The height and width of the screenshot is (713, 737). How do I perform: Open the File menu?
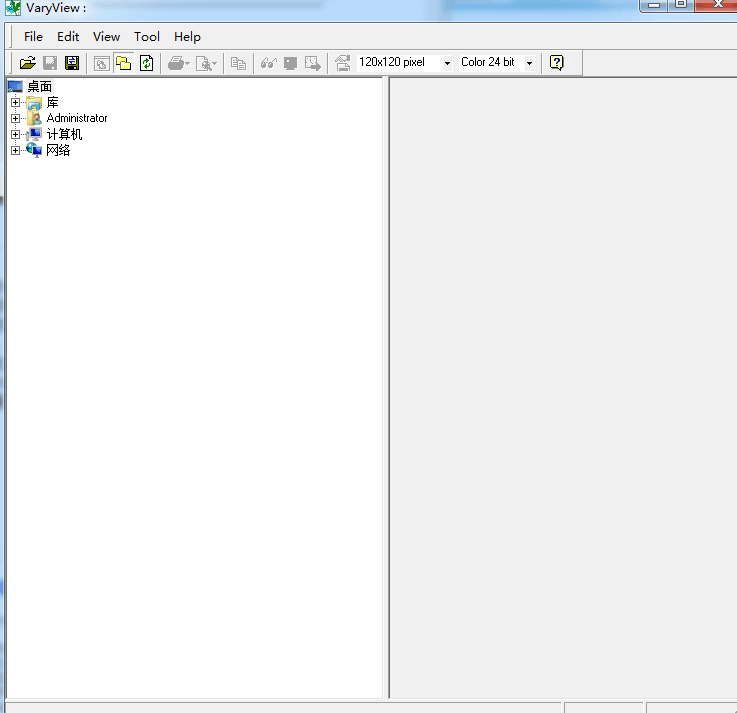33,37
